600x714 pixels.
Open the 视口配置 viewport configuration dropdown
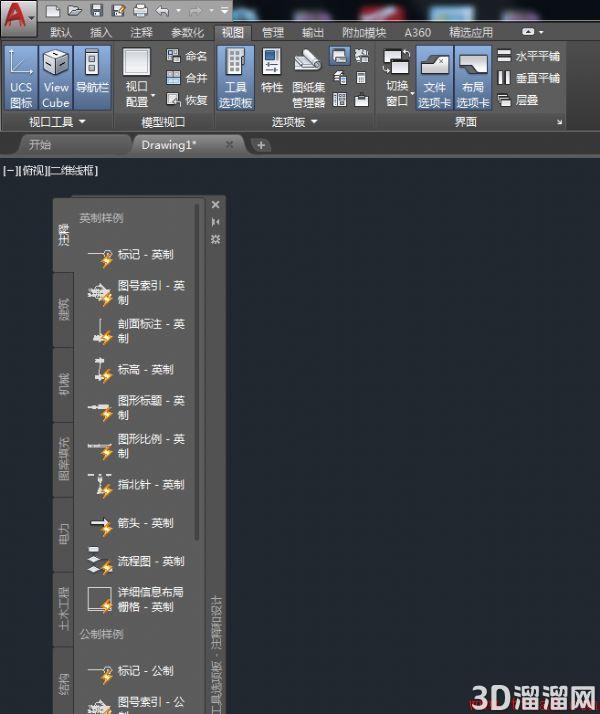point(137,77)
